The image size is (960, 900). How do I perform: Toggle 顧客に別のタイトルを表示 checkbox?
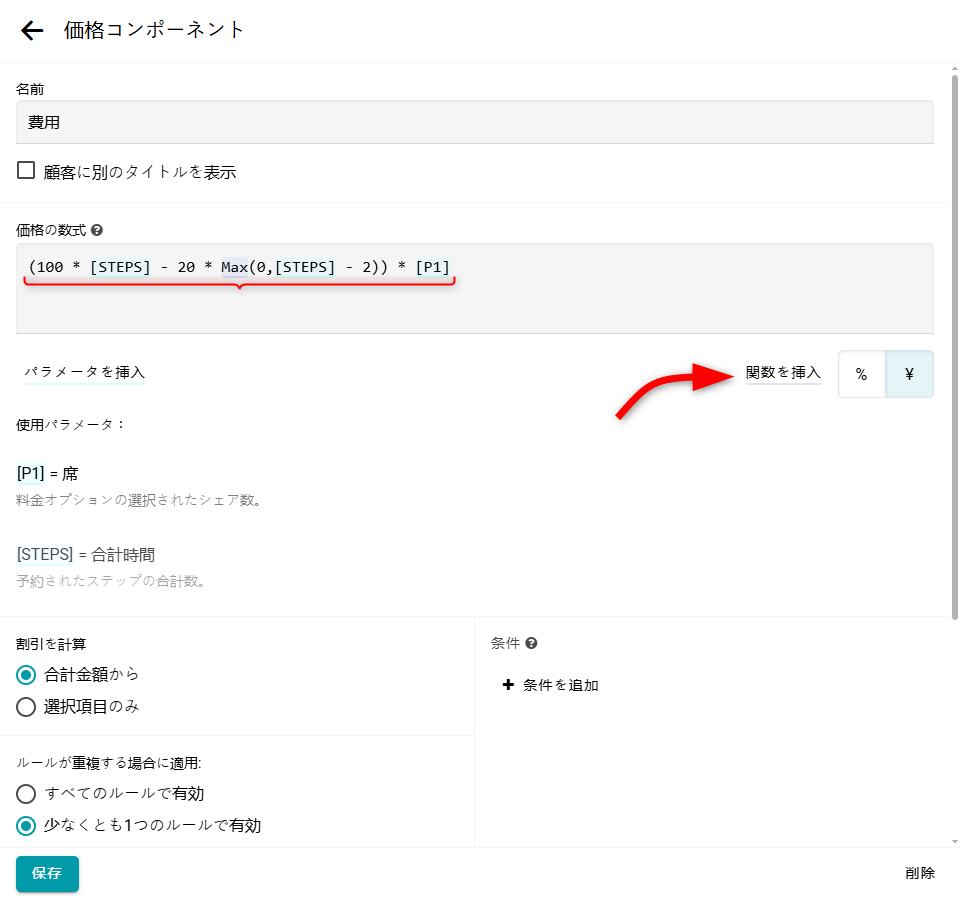26,171
